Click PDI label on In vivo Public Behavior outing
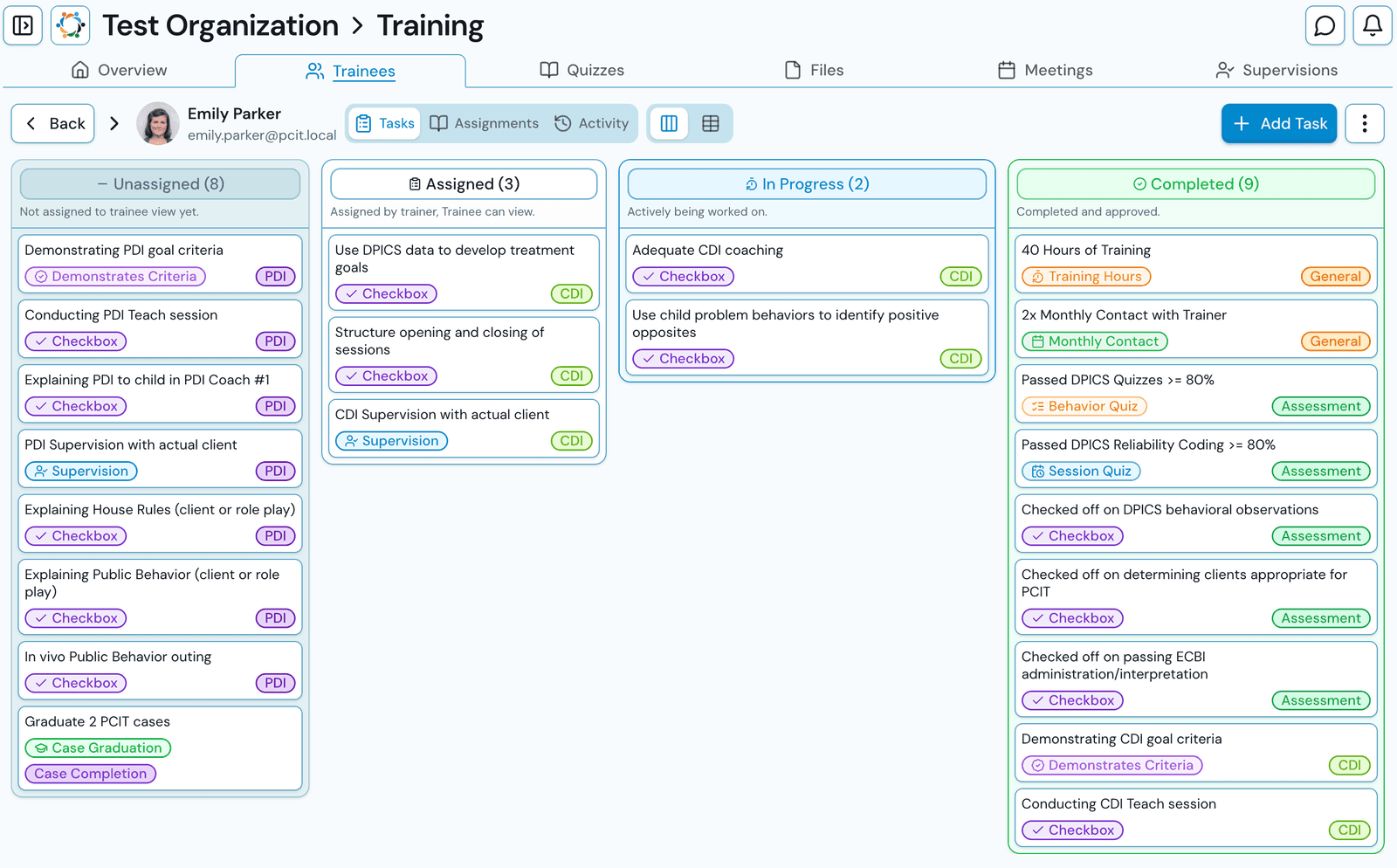Viewport: 1397px width, 868px height. click(276, 683)
